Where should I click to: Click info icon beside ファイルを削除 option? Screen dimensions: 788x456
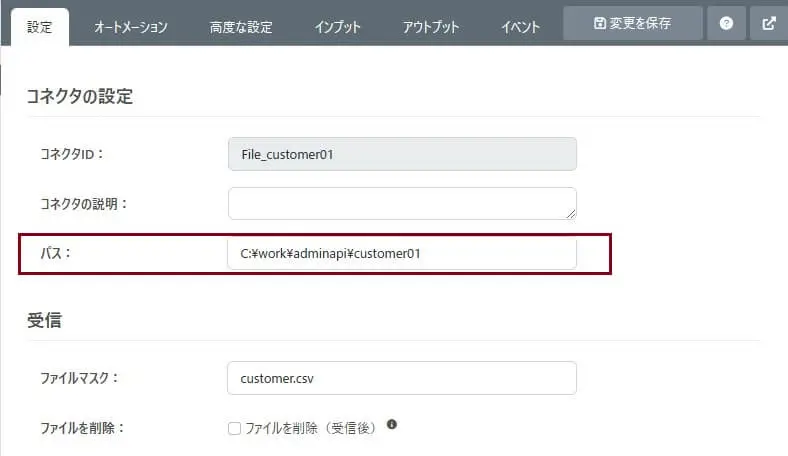pyautogui.click(x=392, y=424)
